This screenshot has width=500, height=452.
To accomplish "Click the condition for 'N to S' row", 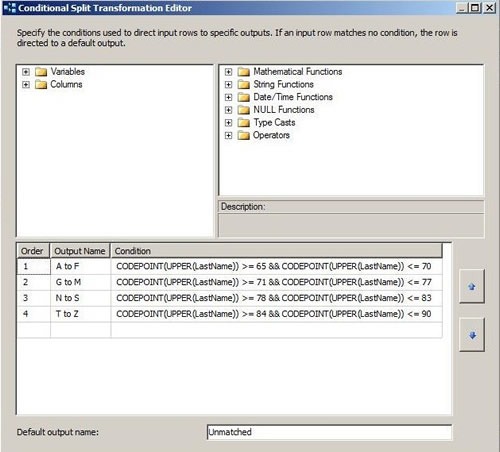I will 276,298.
